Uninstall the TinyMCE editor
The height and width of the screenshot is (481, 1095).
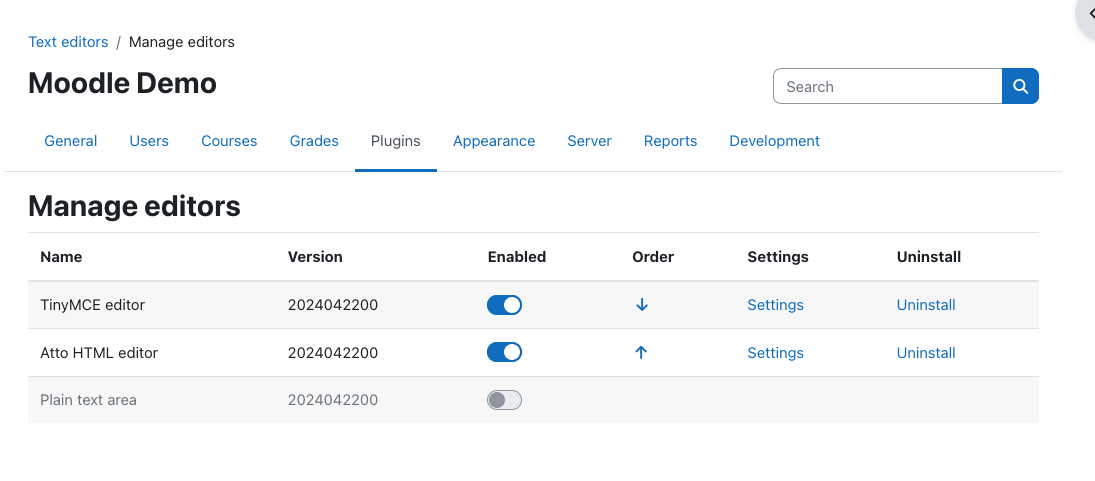pos(926,305)
